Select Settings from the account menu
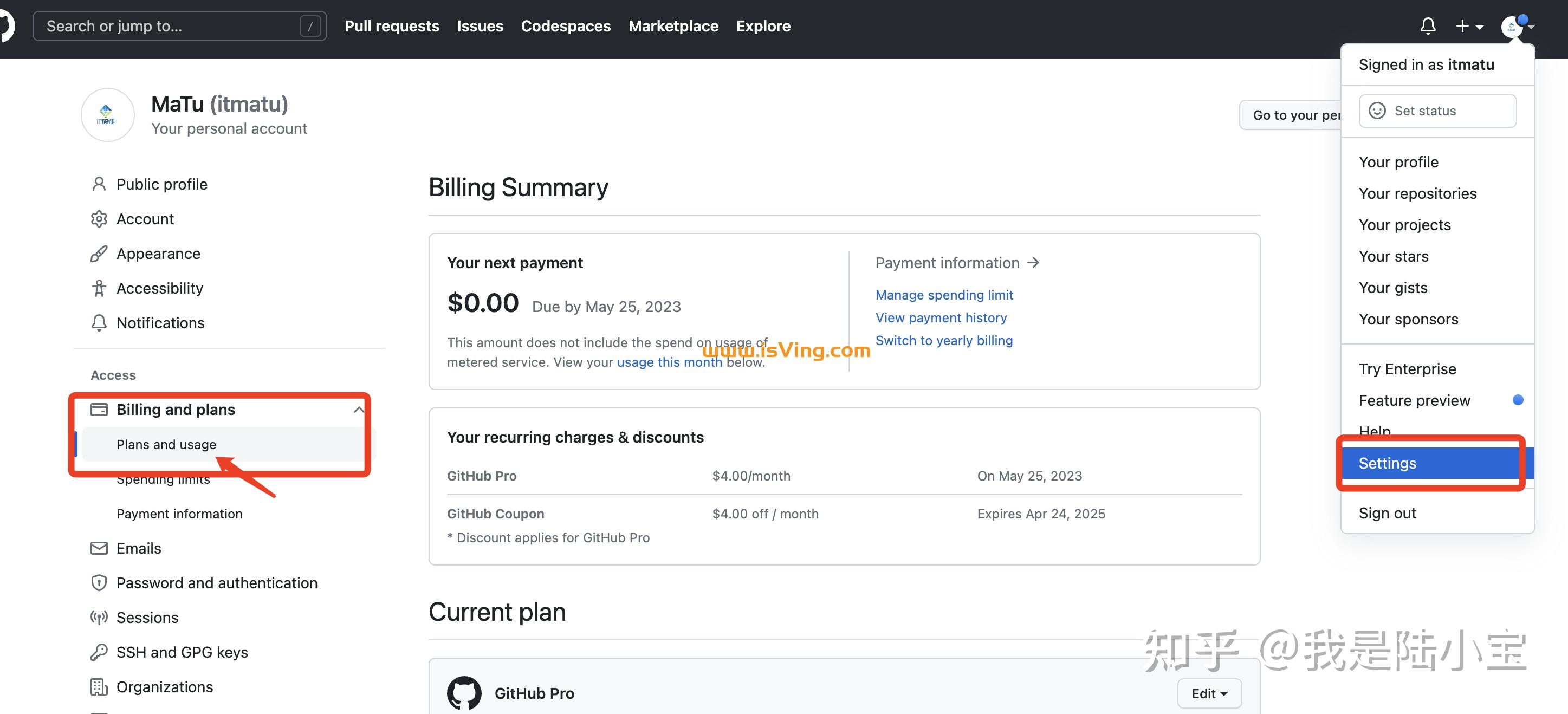This screenshot has height=714, width=1568. tap(1387, 463)
